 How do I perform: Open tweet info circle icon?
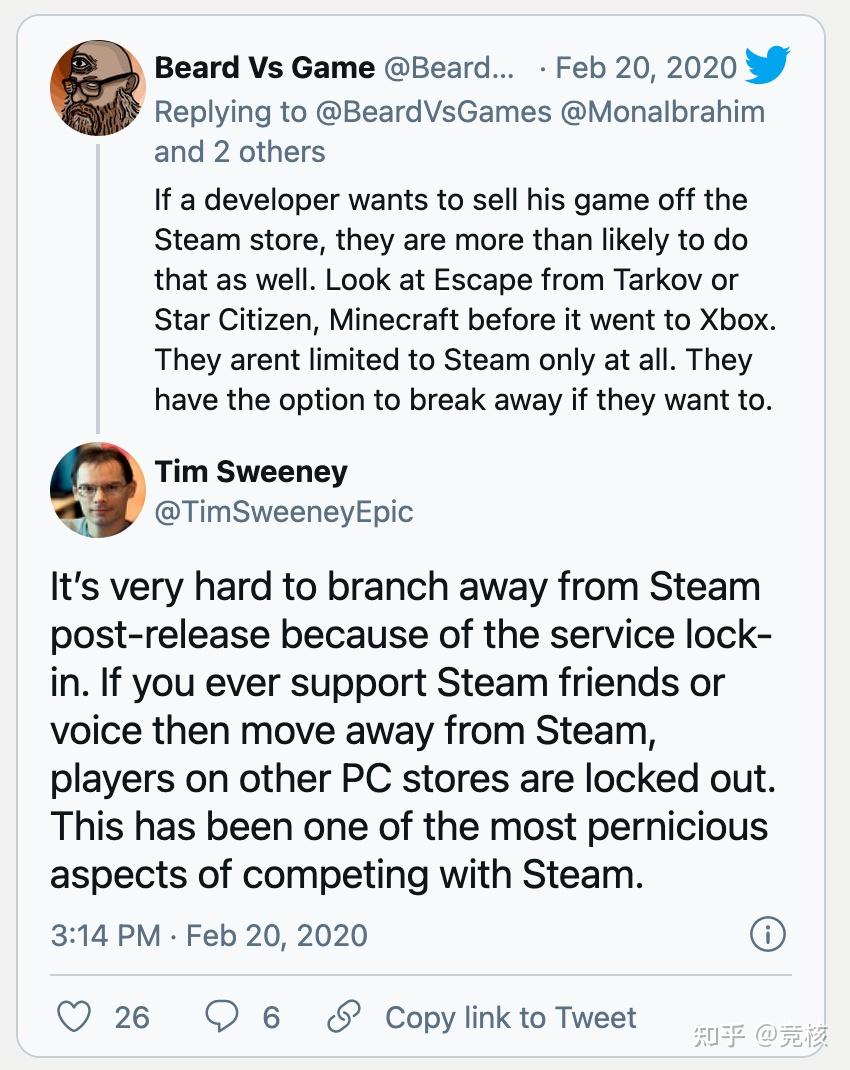(767, 935)
